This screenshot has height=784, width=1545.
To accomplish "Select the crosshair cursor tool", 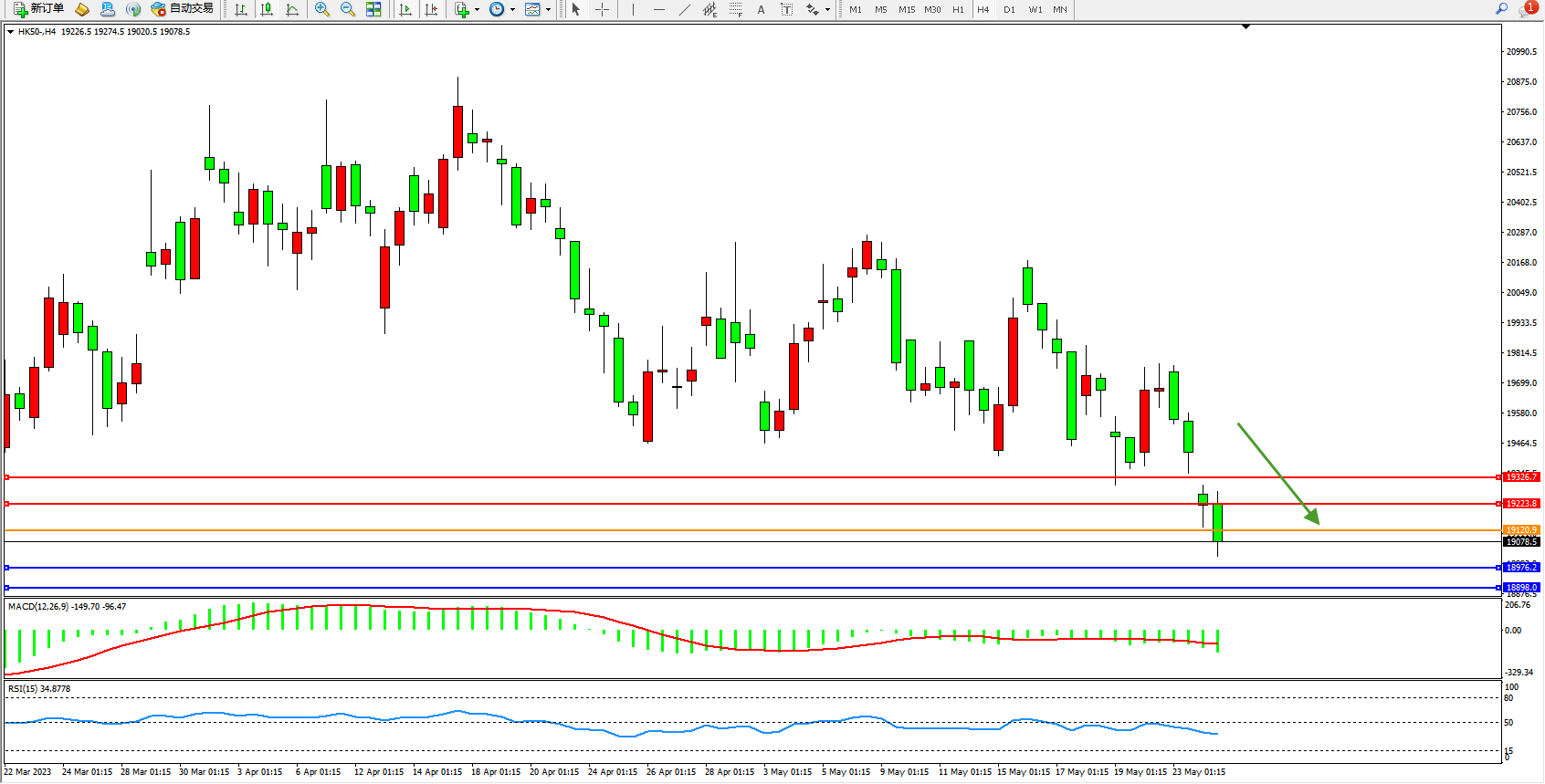I will 603,9.
